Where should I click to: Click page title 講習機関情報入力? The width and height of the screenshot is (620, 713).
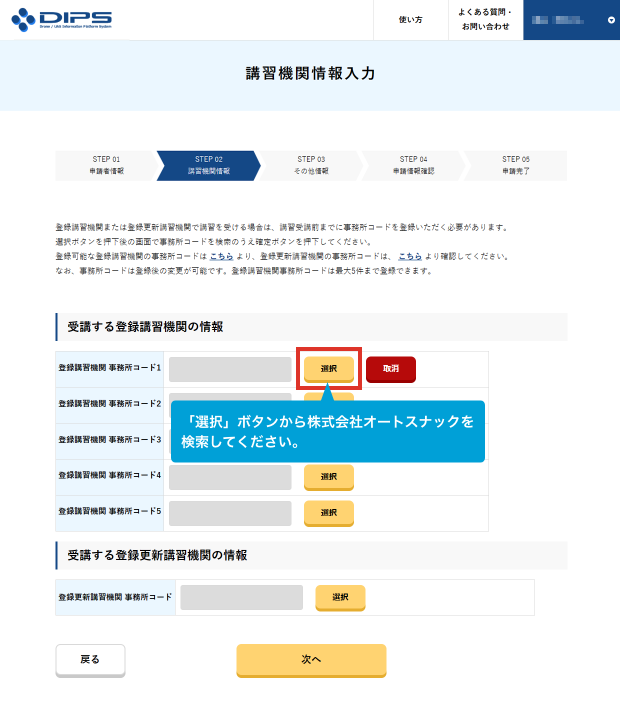pos(311,74)
